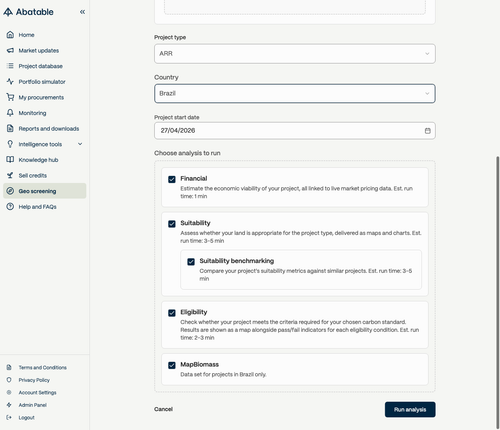This screenshot has height=430, width=500.
Task: Click the Market updates megaphone icon
Action: [x=10, y=50]
